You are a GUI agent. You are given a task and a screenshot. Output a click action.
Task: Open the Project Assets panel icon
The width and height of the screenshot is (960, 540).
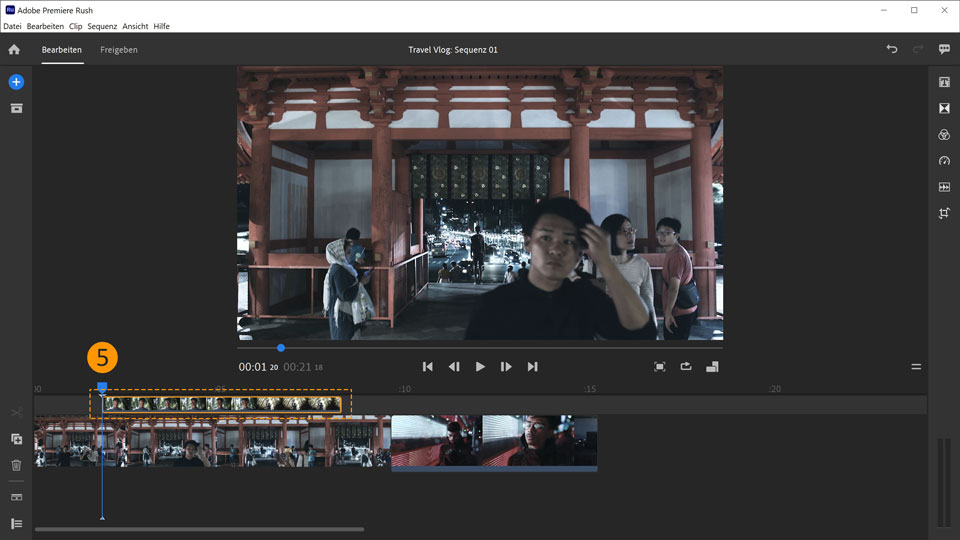coord(17,108)
